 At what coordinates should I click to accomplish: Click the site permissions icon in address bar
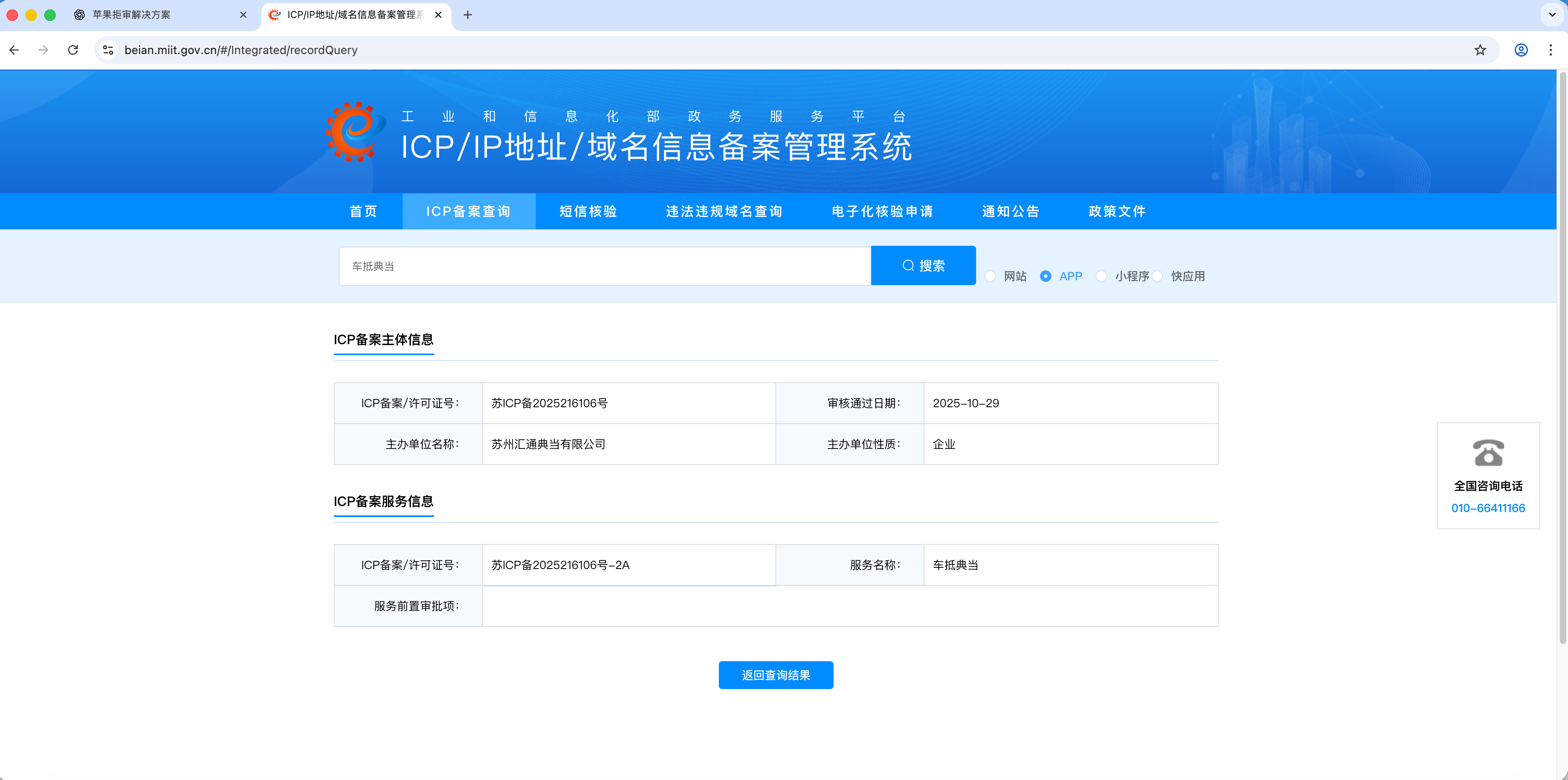[x=108, y=50]
